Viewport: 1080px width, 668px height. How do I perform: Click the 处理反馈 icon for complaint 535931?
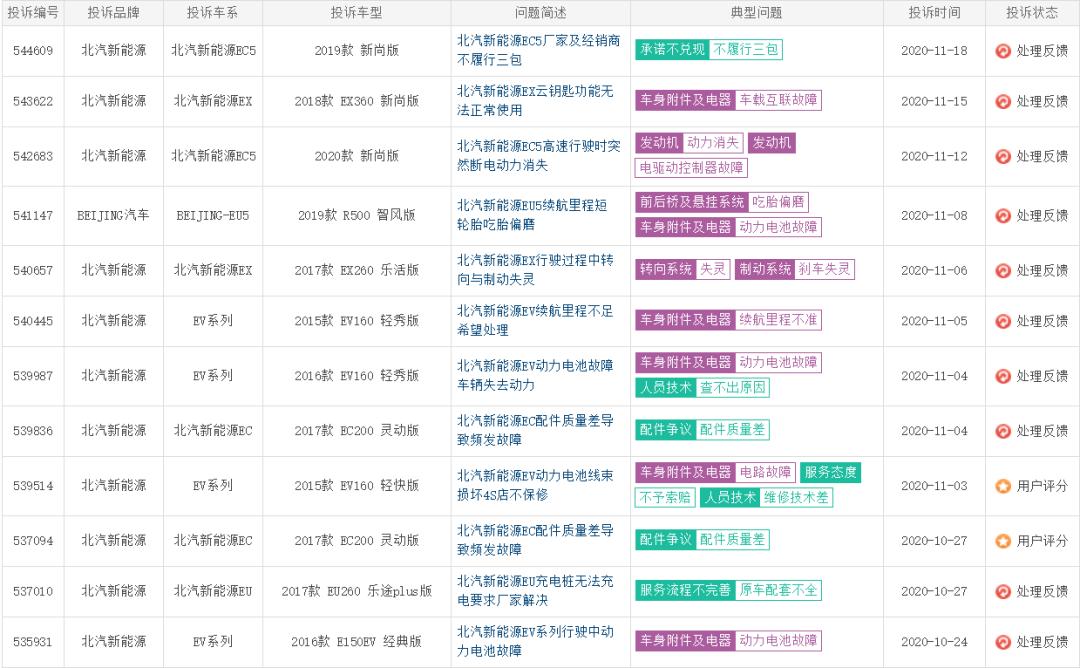(1002, 641)
